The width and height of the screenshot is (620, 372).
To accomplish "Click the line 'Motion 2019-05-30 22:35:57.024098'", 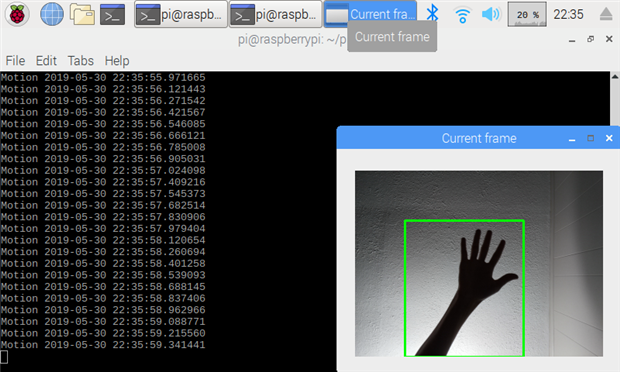I will pyautogui.click(x=103, y=170).
